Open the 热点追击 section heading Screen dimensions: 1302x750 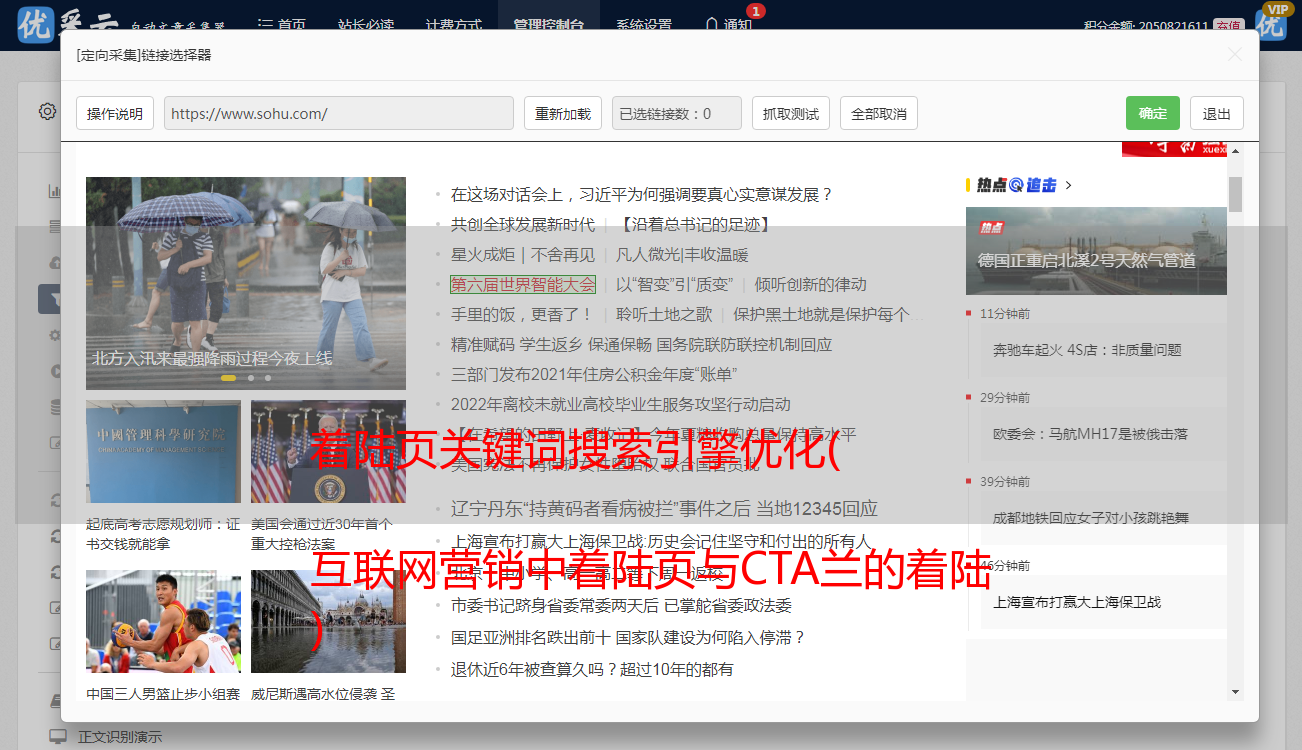point(1016,185)
